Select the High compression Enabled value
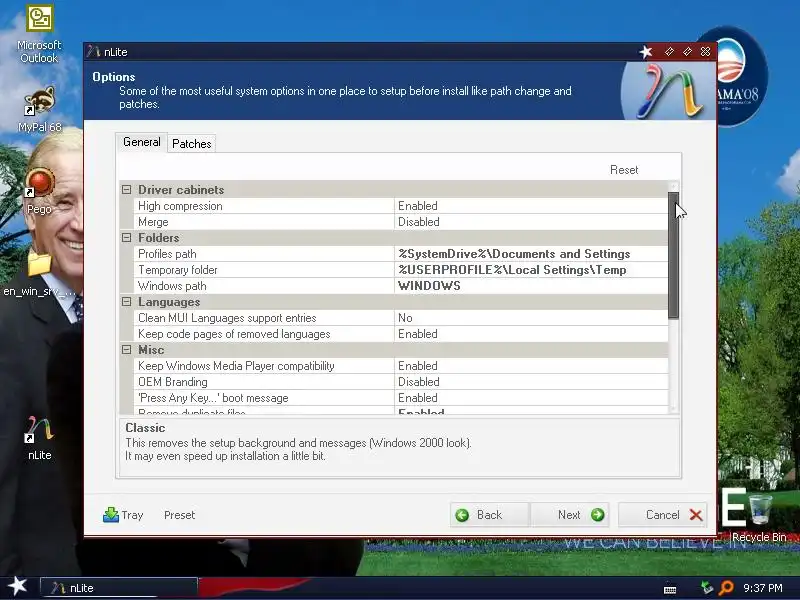800x600 pixels. [x=531, y=206]
